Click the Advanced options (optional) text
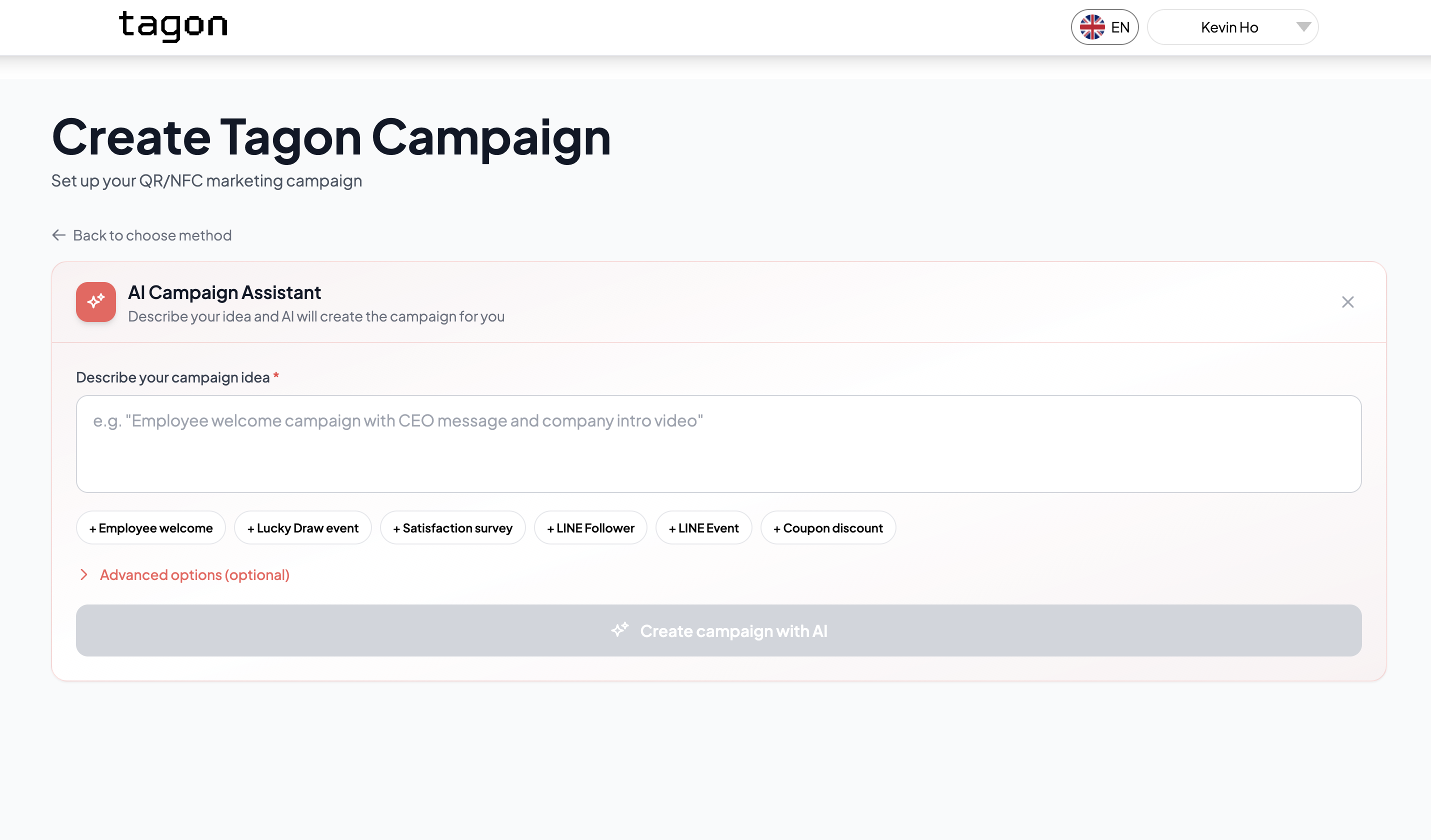This screenshot has height=840, width=1431. point(195,575)
